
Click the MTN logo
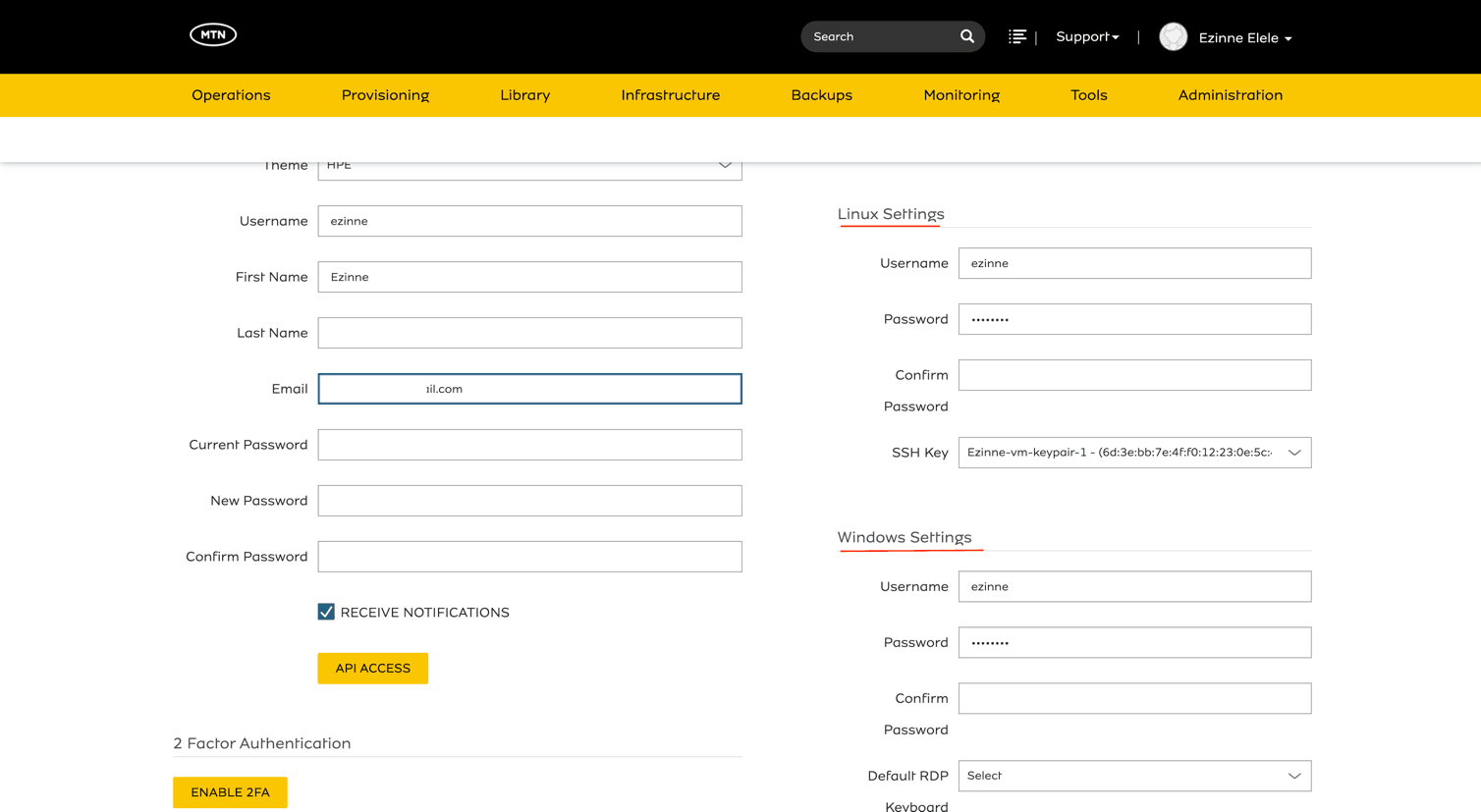tap(213, 34)
